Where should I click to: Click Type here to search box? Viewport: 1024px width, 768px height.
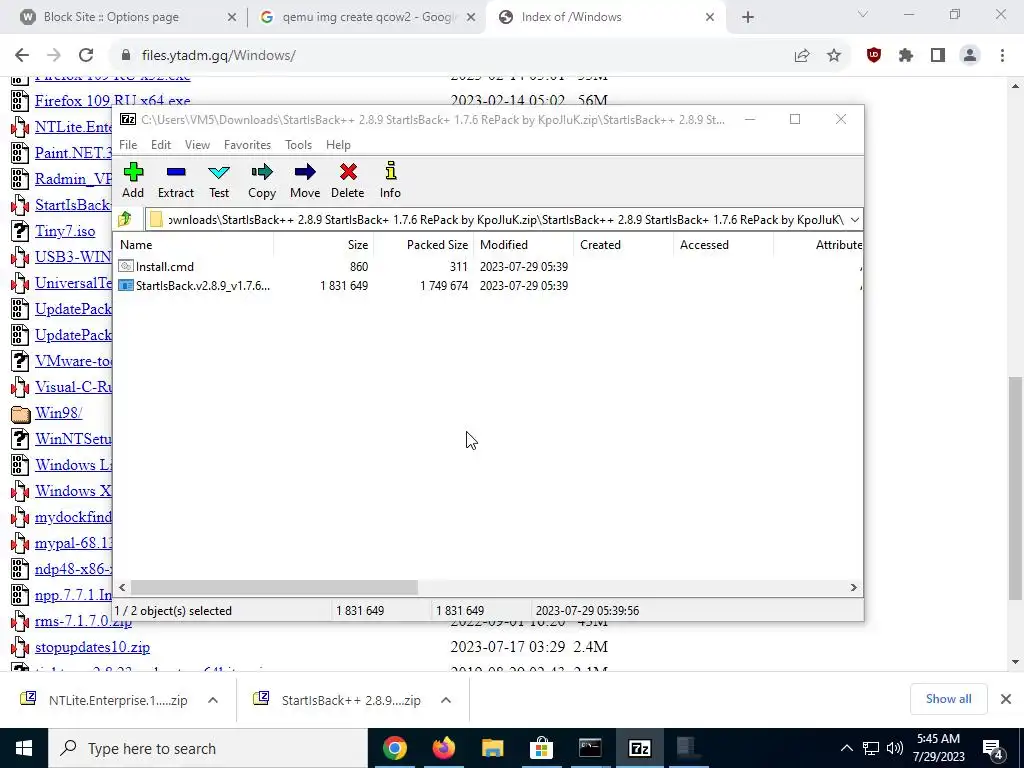(x=208, y=748)
